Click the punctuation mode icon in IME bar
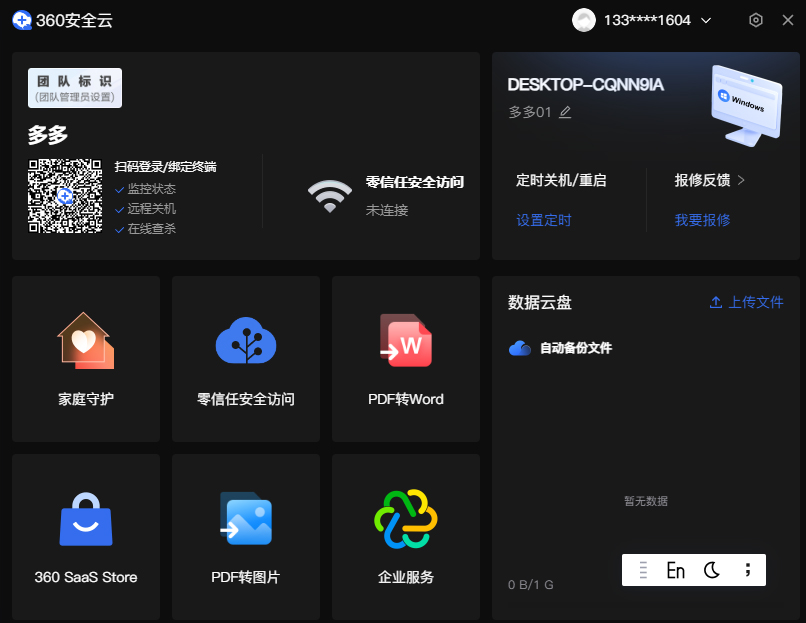This screenshot has width=806, height=623. [x=748, y=570]
